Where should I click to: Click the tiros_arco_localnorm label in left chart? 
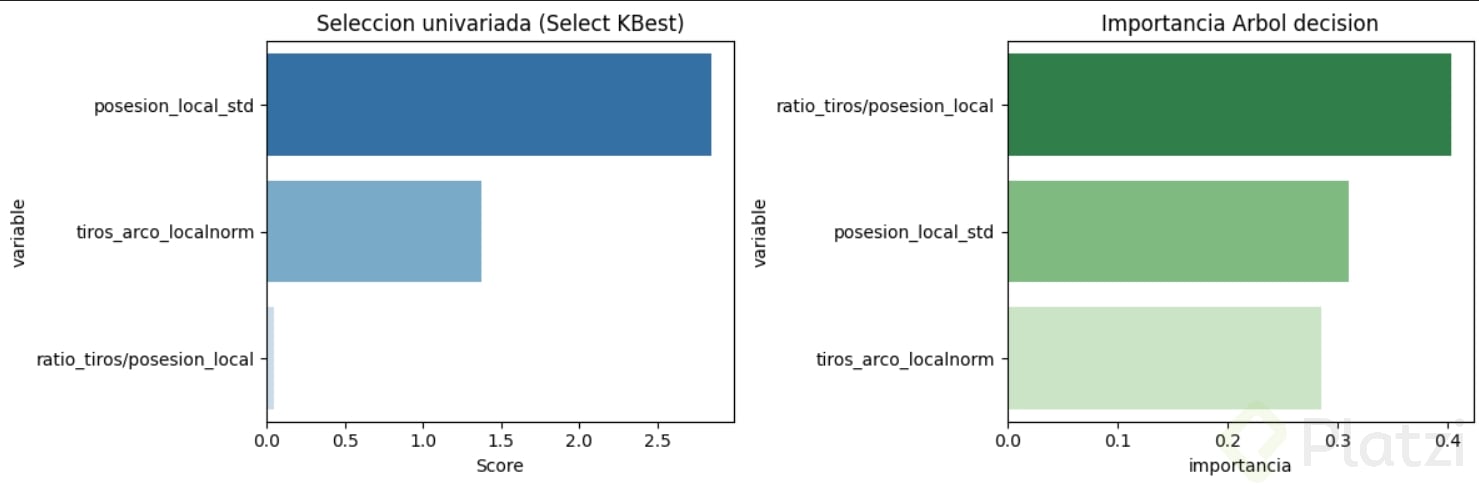[x=164, y=233]
